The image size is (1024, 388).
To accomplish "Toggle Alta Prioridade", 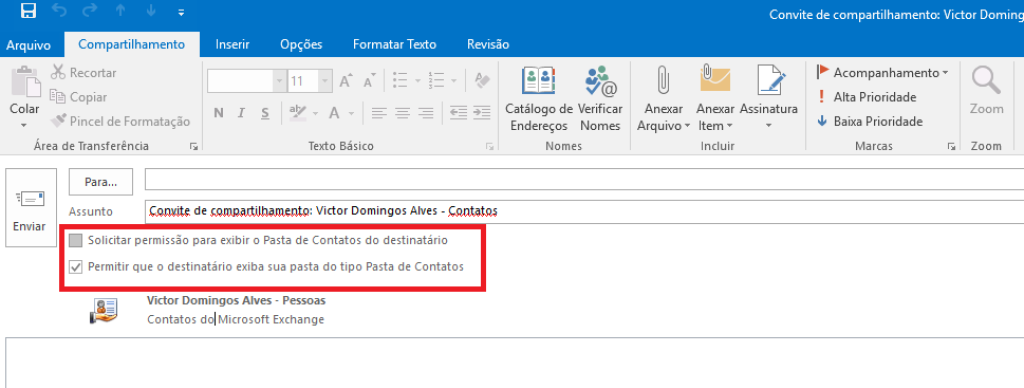I will point(867,97).
